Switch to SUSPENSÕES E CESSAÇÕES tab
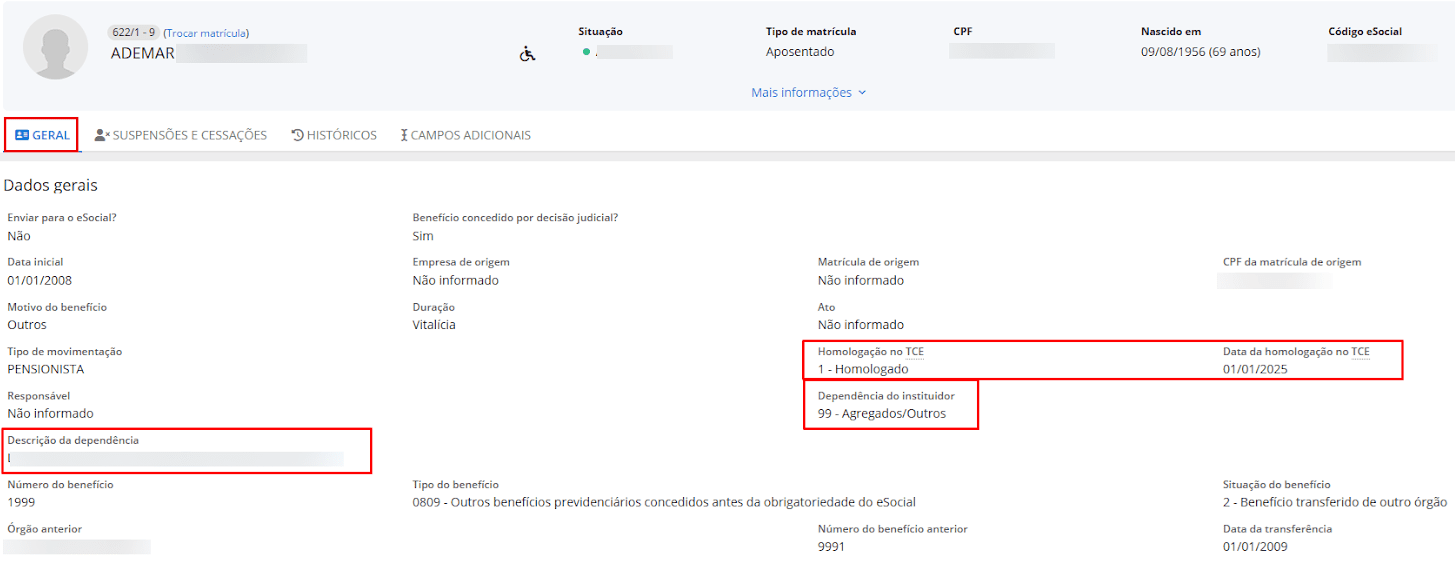The width and height of the screenshot is (1455, 564). 181,135
